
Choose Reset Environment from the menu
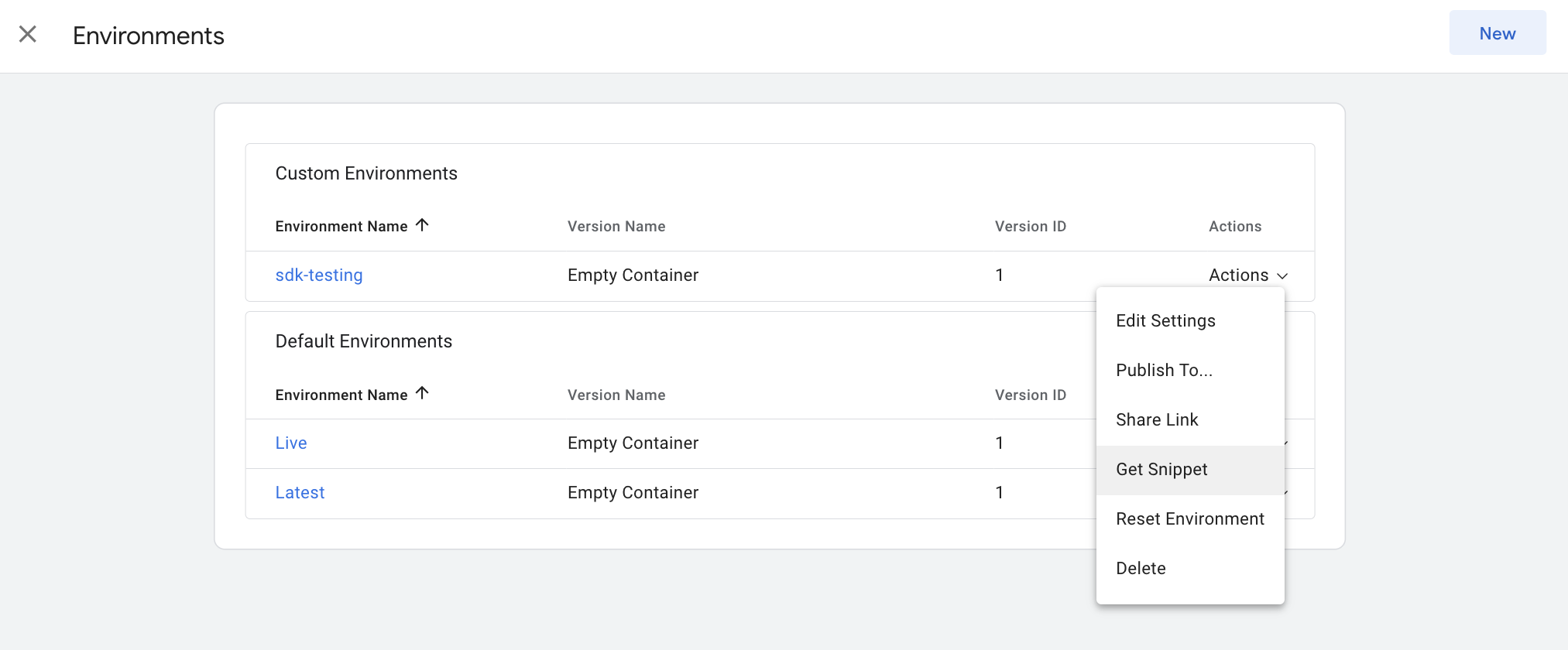tap(1190, 519)
